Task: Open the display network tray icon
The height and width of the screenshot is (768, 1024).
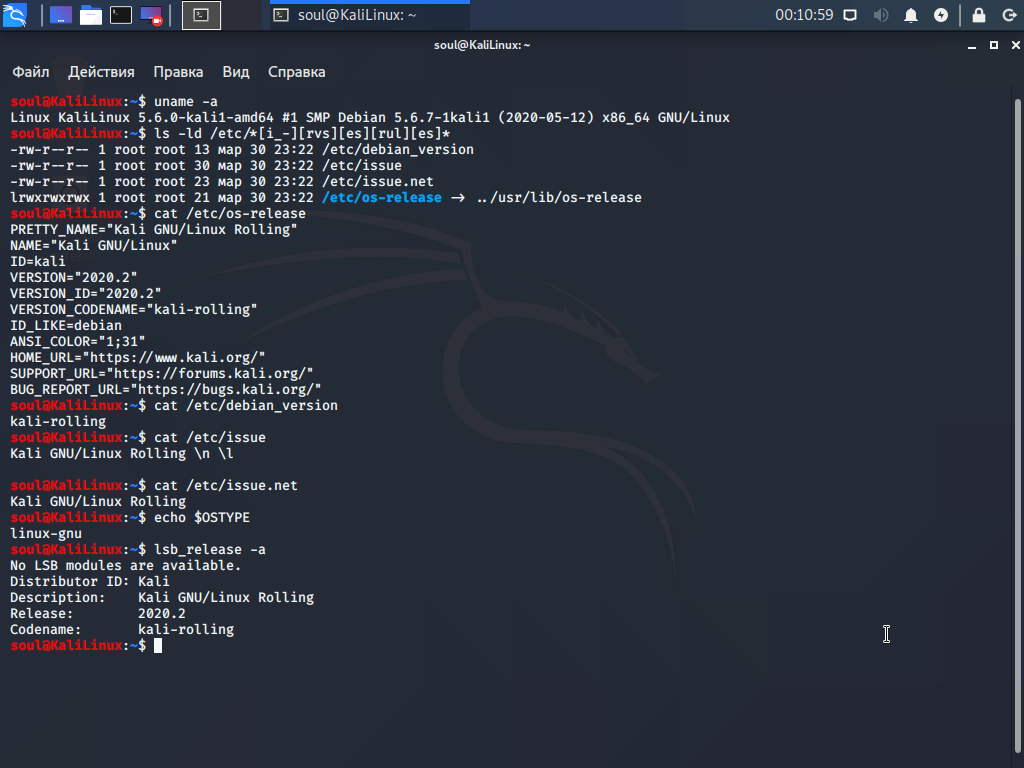Action: pyautogui.click(x=850, y=15)
